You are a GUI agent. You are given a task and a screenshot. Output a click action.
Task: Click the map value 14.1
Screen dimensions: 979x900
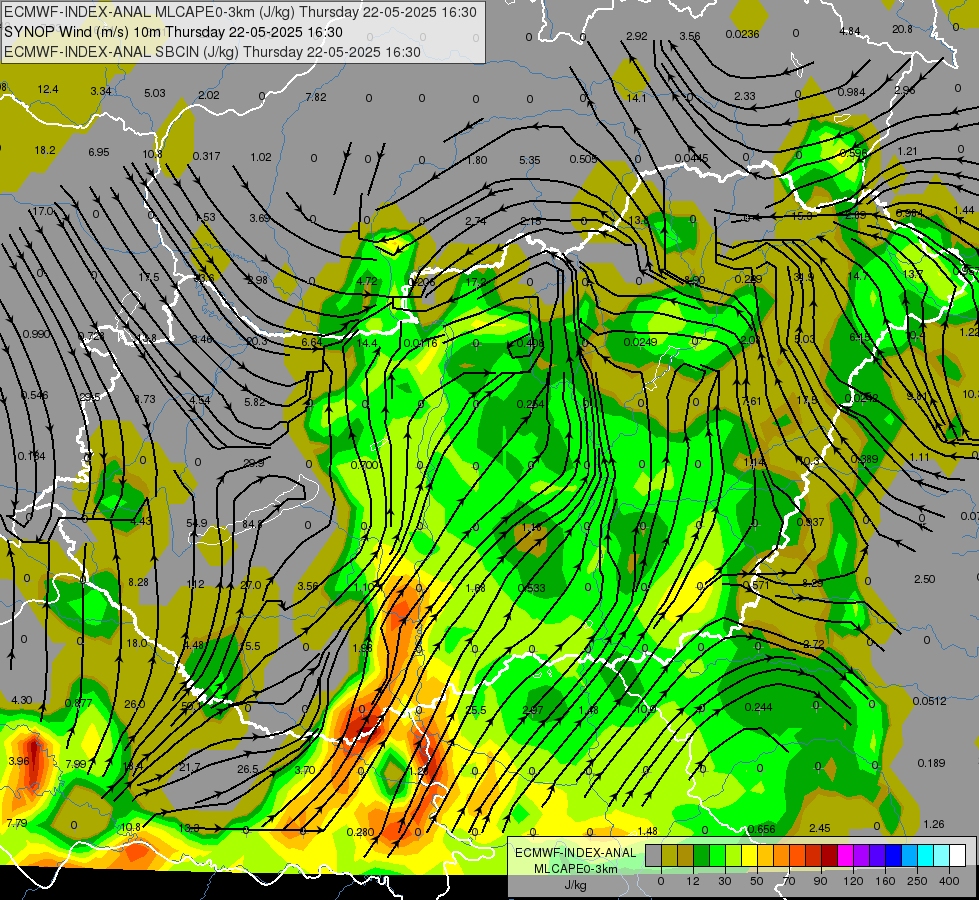coord(636,97)
